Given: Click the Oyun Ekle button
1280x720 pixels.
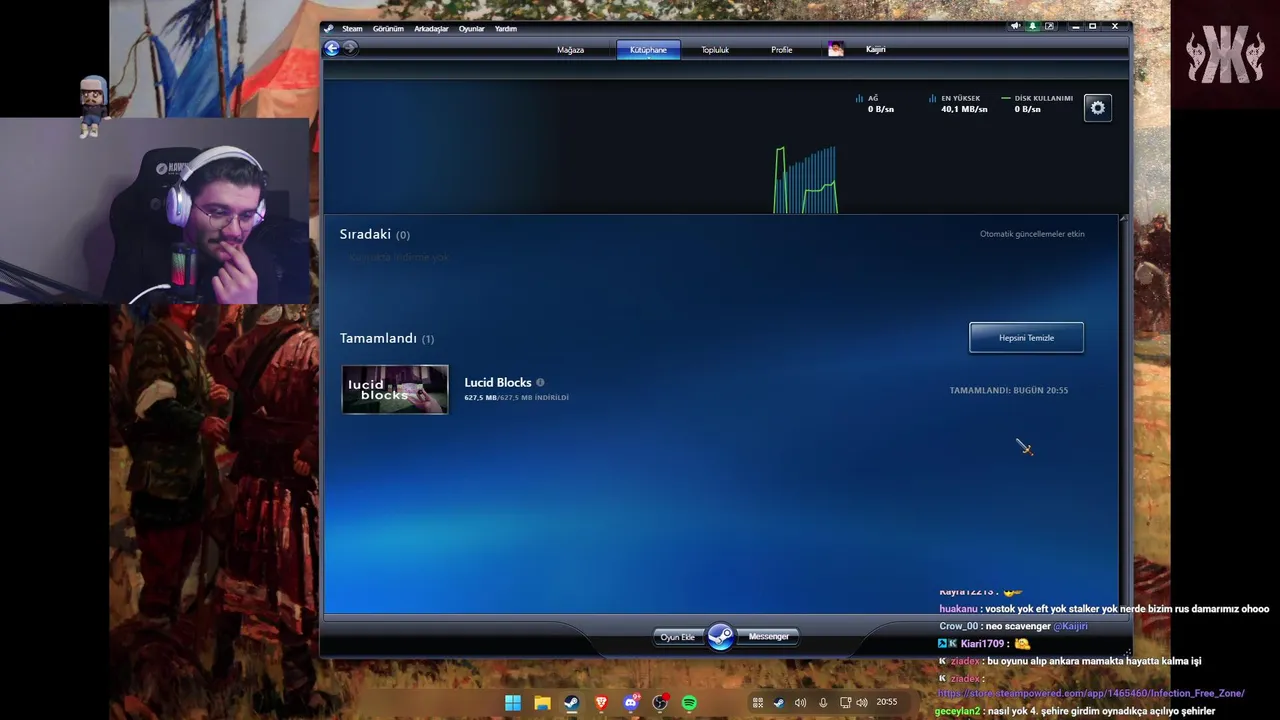Looking at the screenshot, I should (x=677, y=637).
